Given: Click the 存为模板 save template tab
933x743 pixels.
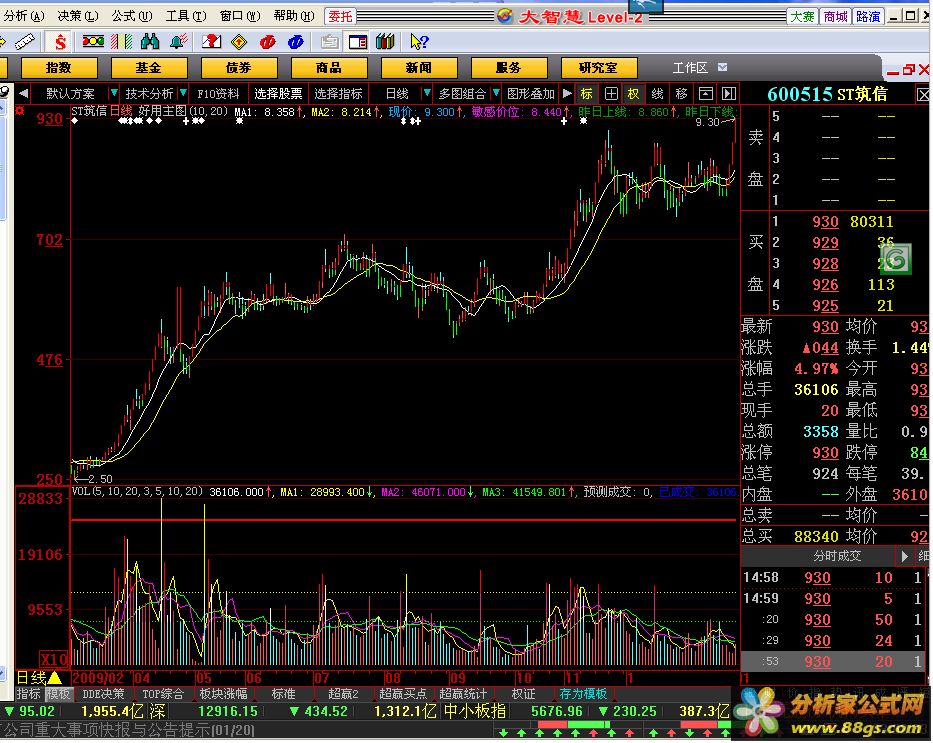Looking at the screenshot, I should click(583, 694).
